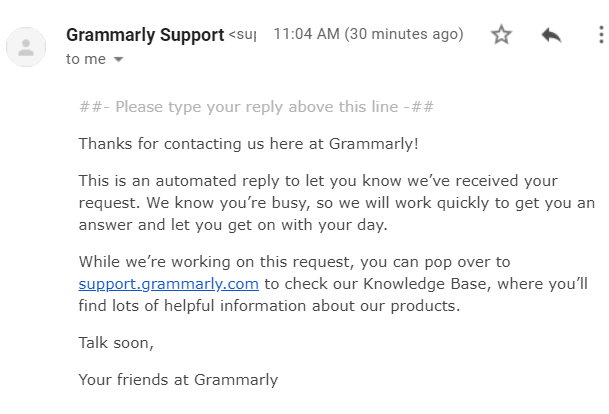Click the 'Please type your reply above' line
The image size is (609, 414).
[x=256, y=107]
